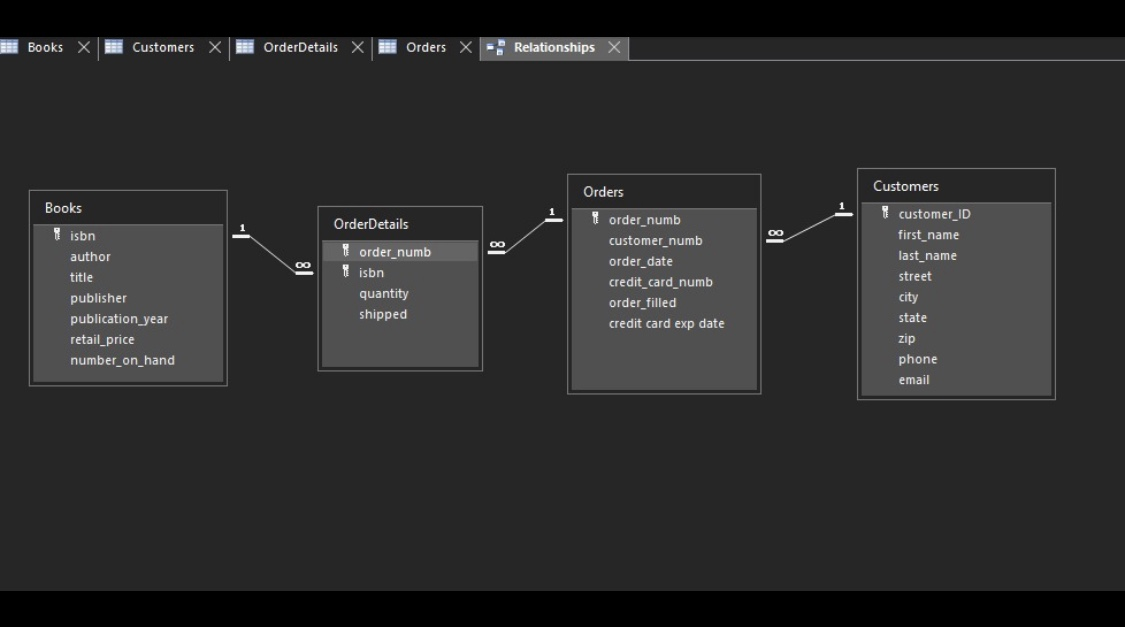Select the relationship line between Books and OrderDetails
The height and width of the screenshot is (627, 1125).
[273, 254]
